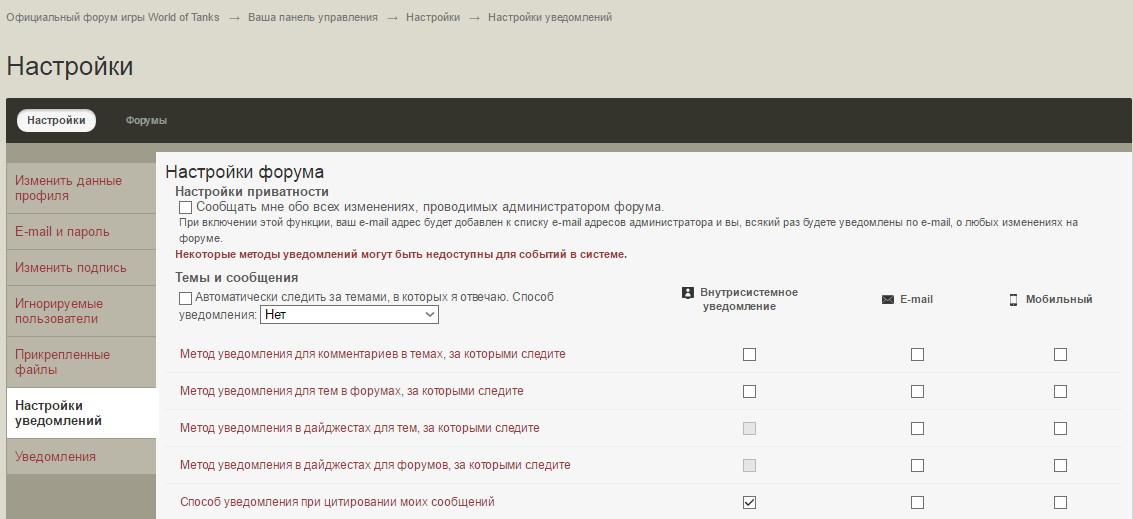
Task: Check e-mail option for topic digests
Action: pyautogui.click(x=917, y=428)
